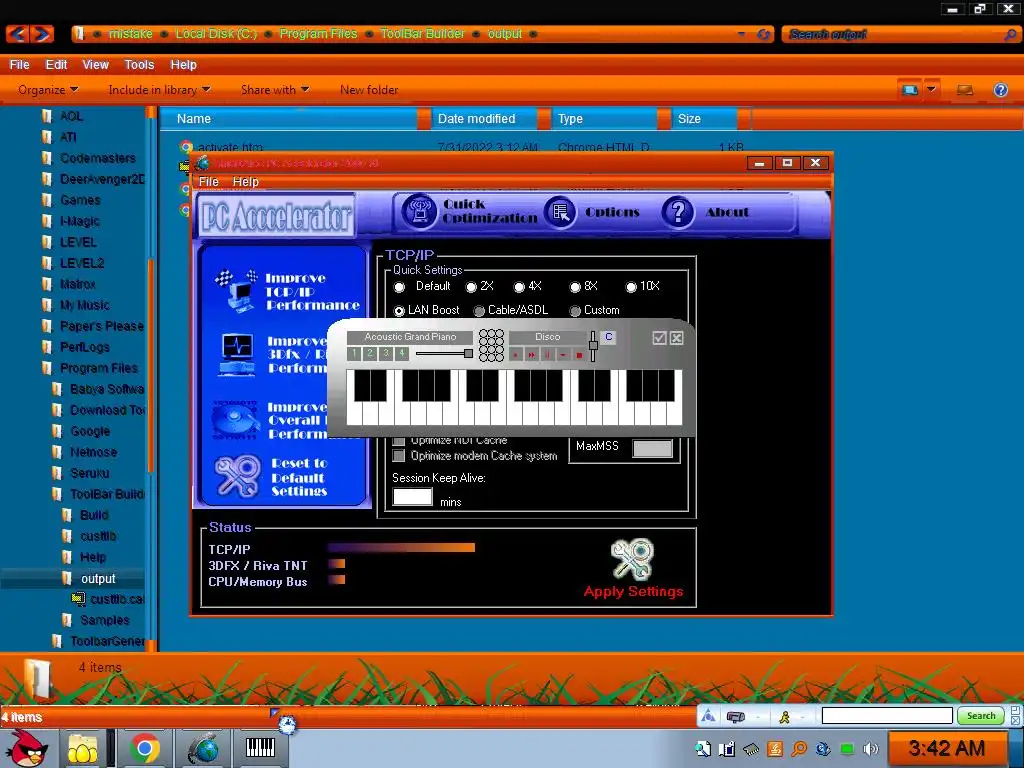The image size is (1024, 768).
Task: Open Explorer Edit menu
Action: [x=56, y=65]
